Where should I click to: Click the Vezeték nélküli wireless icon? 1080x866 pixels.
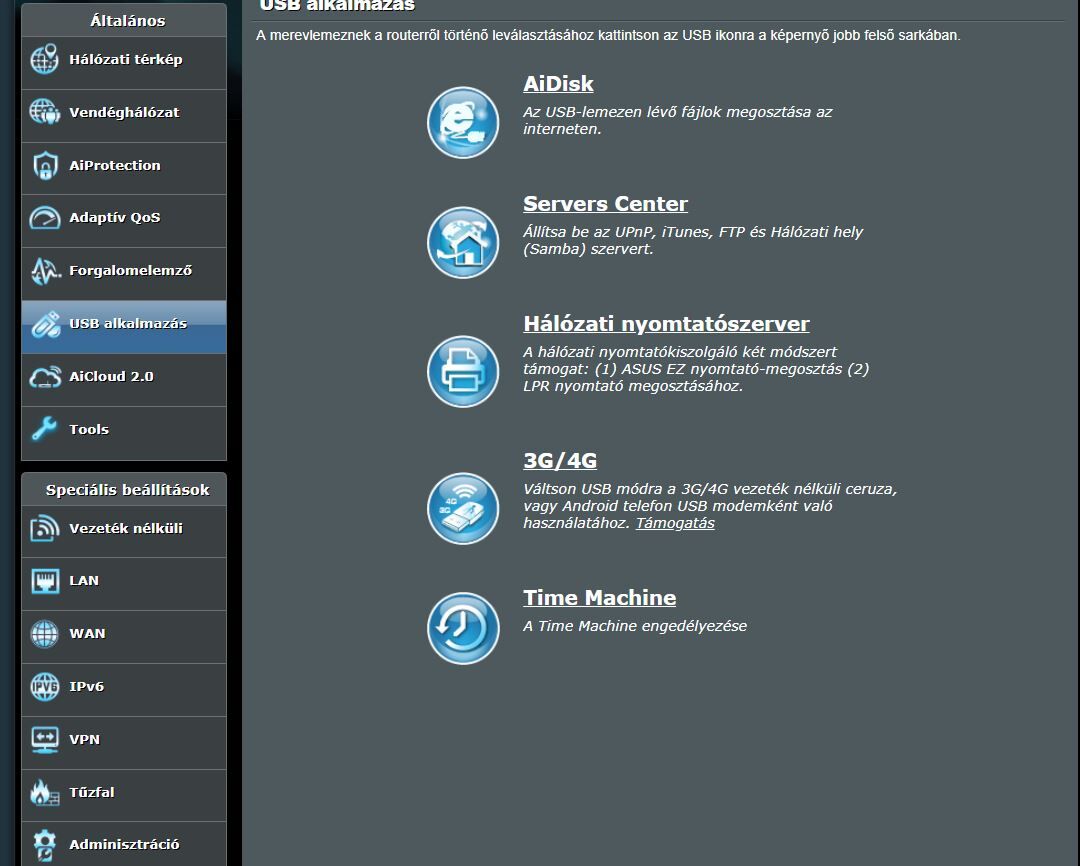click(45, 528)
